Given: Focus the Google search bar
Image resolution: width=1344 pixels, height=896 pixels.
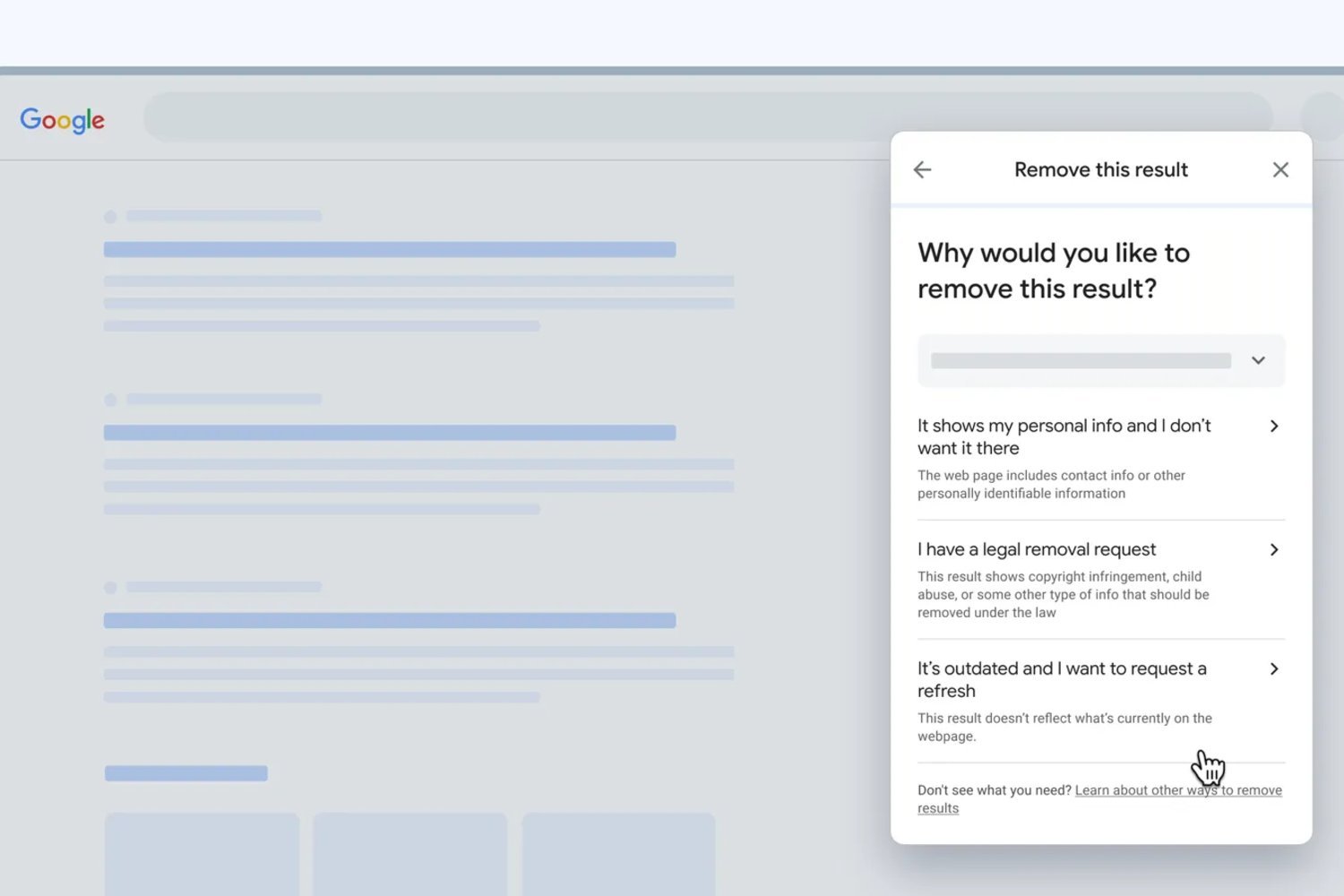Looking at the screenshot, I should pyautogui.click(x=708, y=116).
